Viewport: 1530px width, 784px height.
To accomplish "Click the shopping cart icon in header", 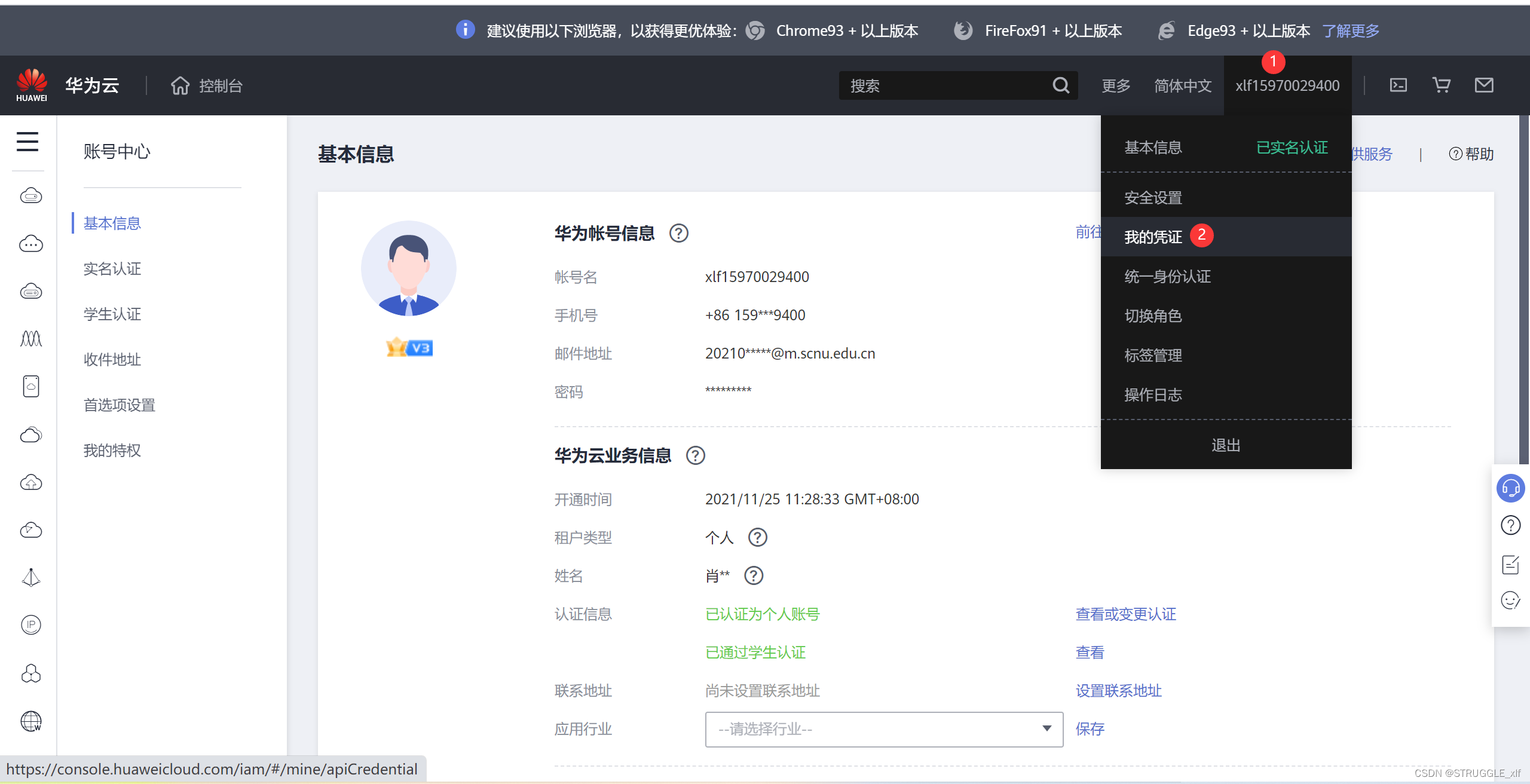I will click(x=1441, y=85).
